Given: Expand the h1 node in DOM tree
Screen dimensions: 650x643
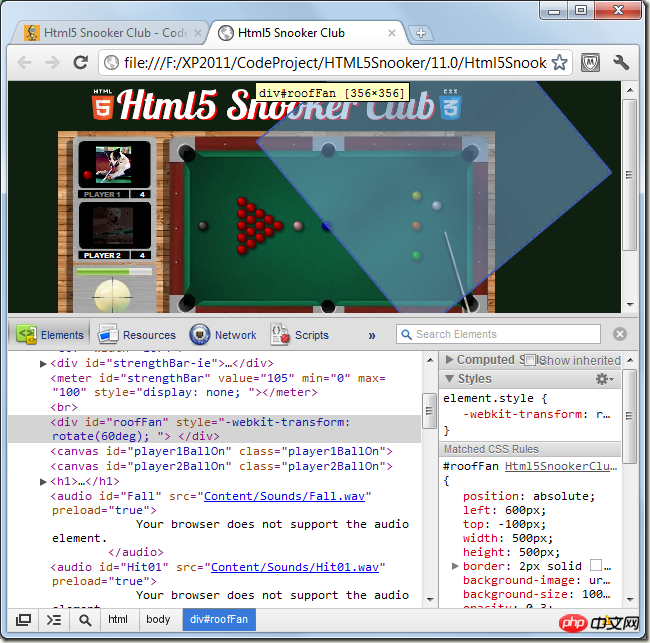Looking at the screenshot, I should click(x=43, y=482).
